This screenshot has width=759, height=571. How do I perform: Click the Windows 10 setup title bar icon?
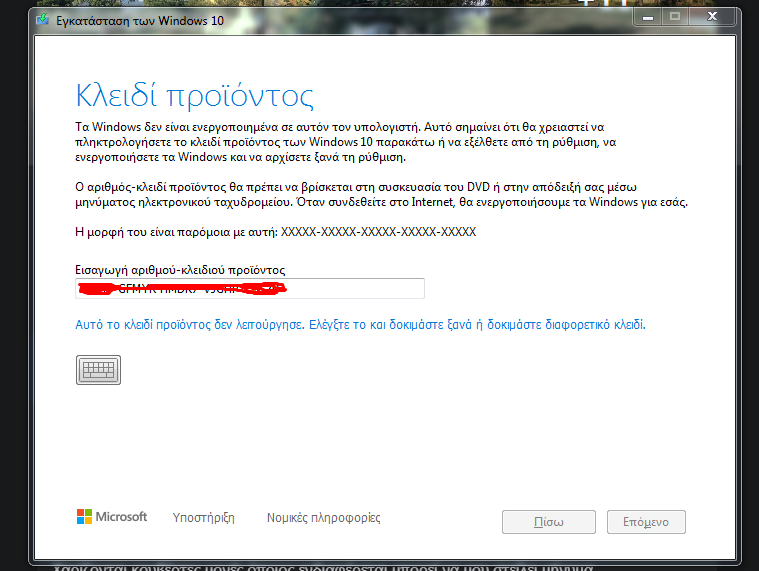point(43,20)
